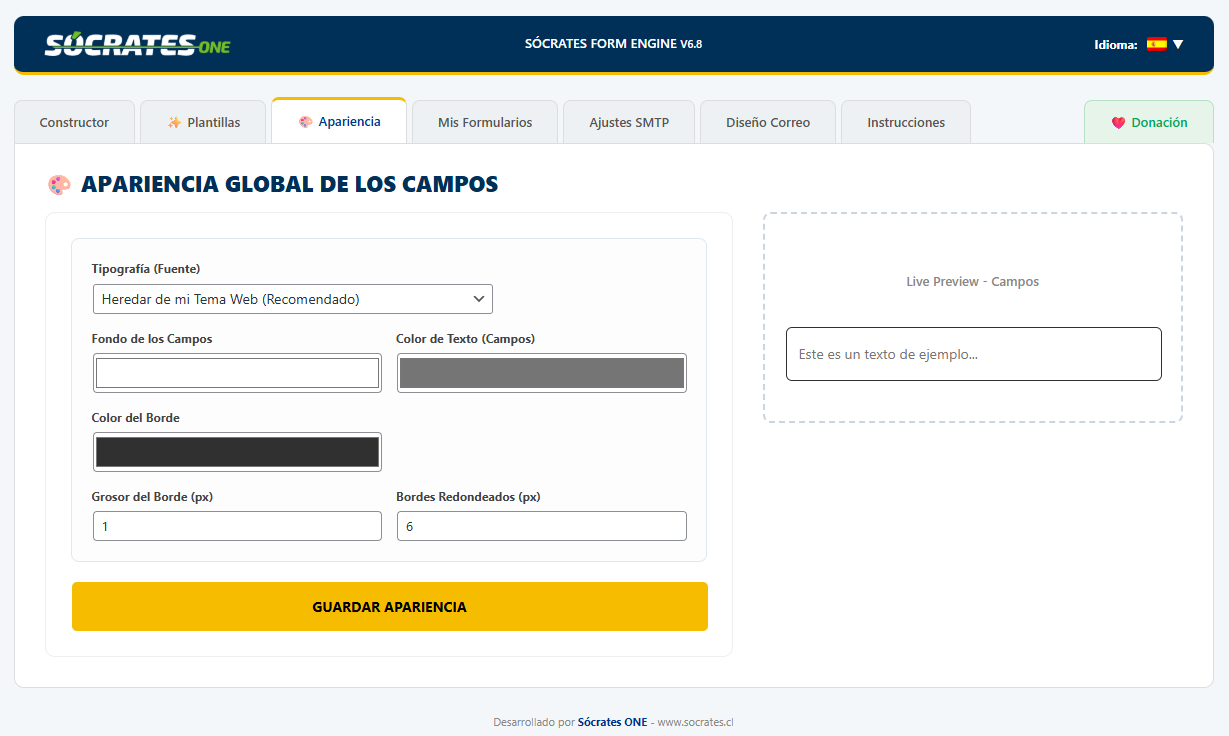Click the heart icon on Donación tab
Screen dimensions: 1229x736
click(1118, 123)
